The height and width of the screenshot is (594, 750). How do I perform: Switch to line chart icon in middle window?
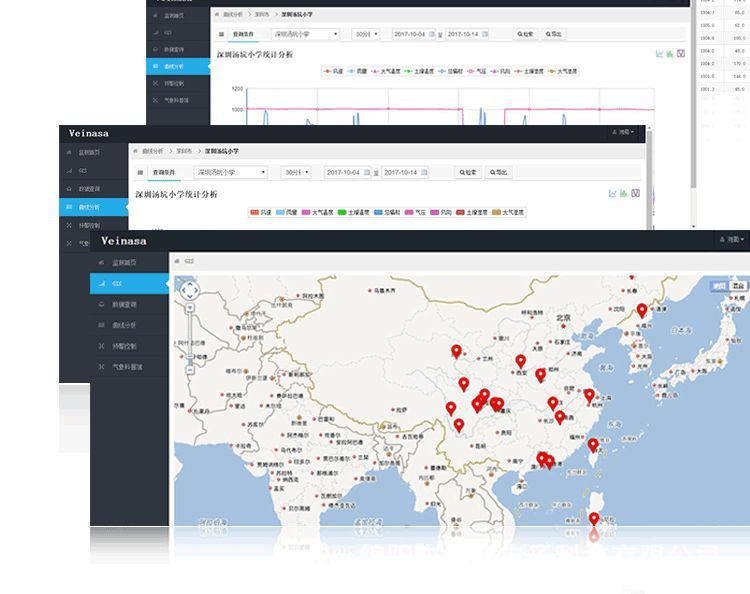pos(612,193)
